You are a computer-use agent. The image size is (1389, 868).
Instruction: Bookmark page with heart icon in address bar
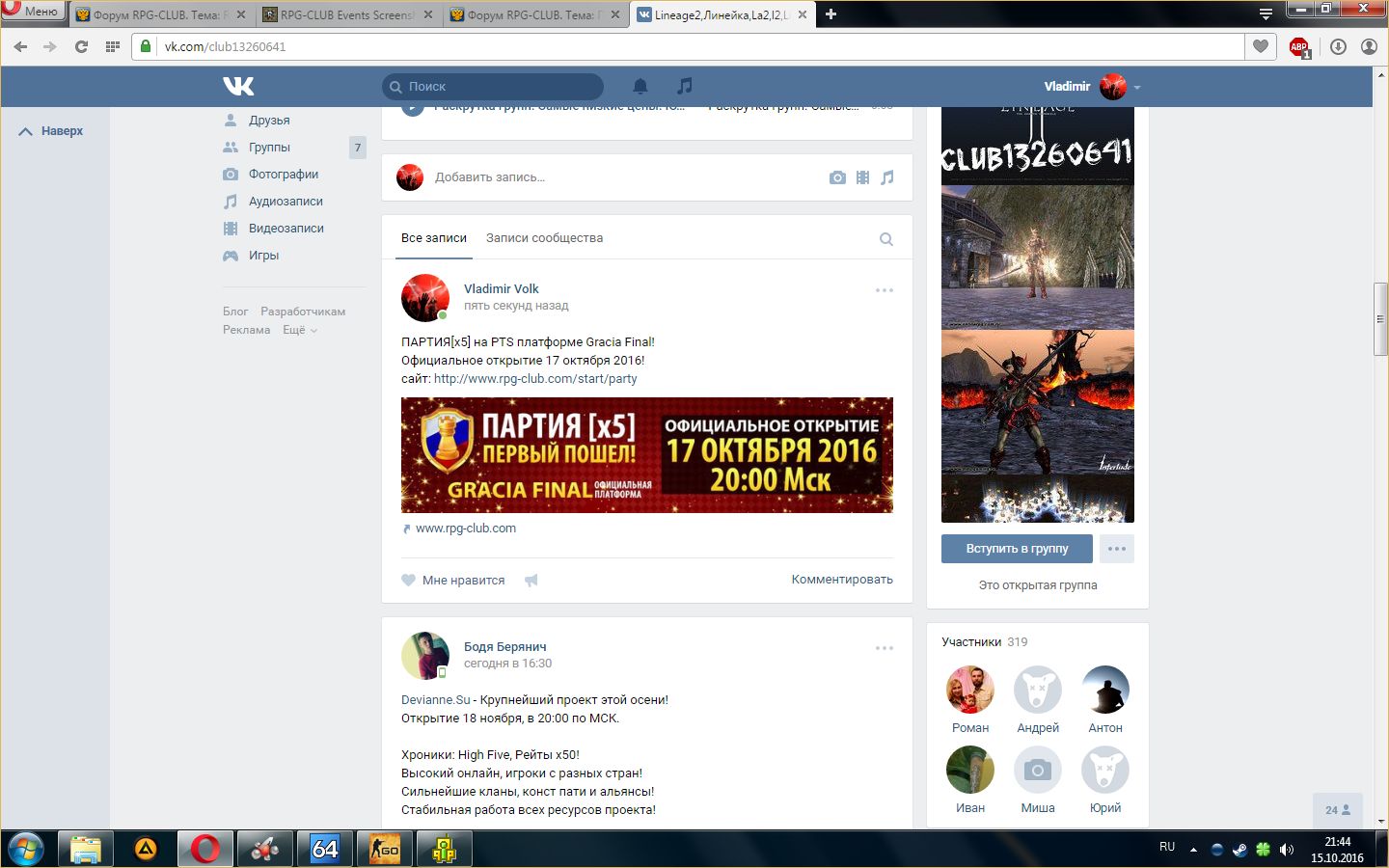coord(1260,46)
